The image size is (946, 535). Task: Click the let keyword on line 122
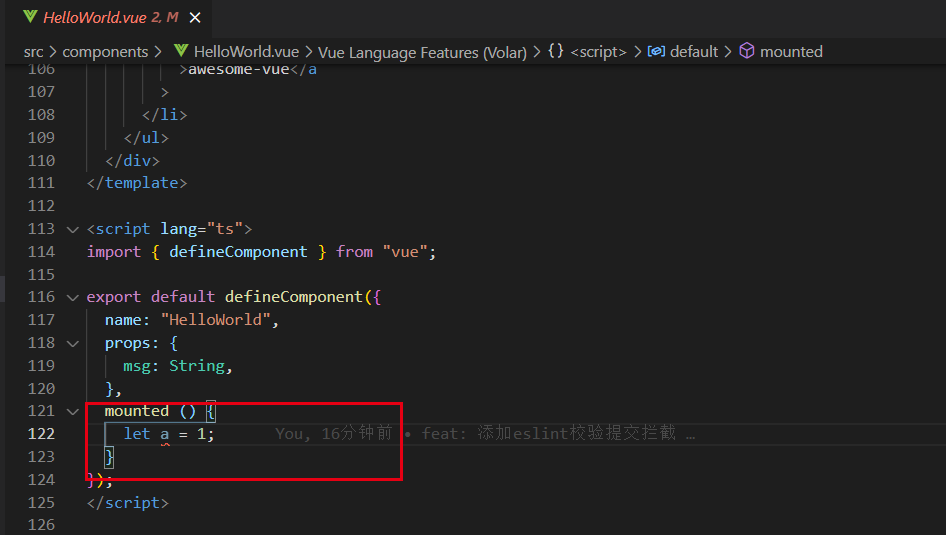(x=137, y=434)
